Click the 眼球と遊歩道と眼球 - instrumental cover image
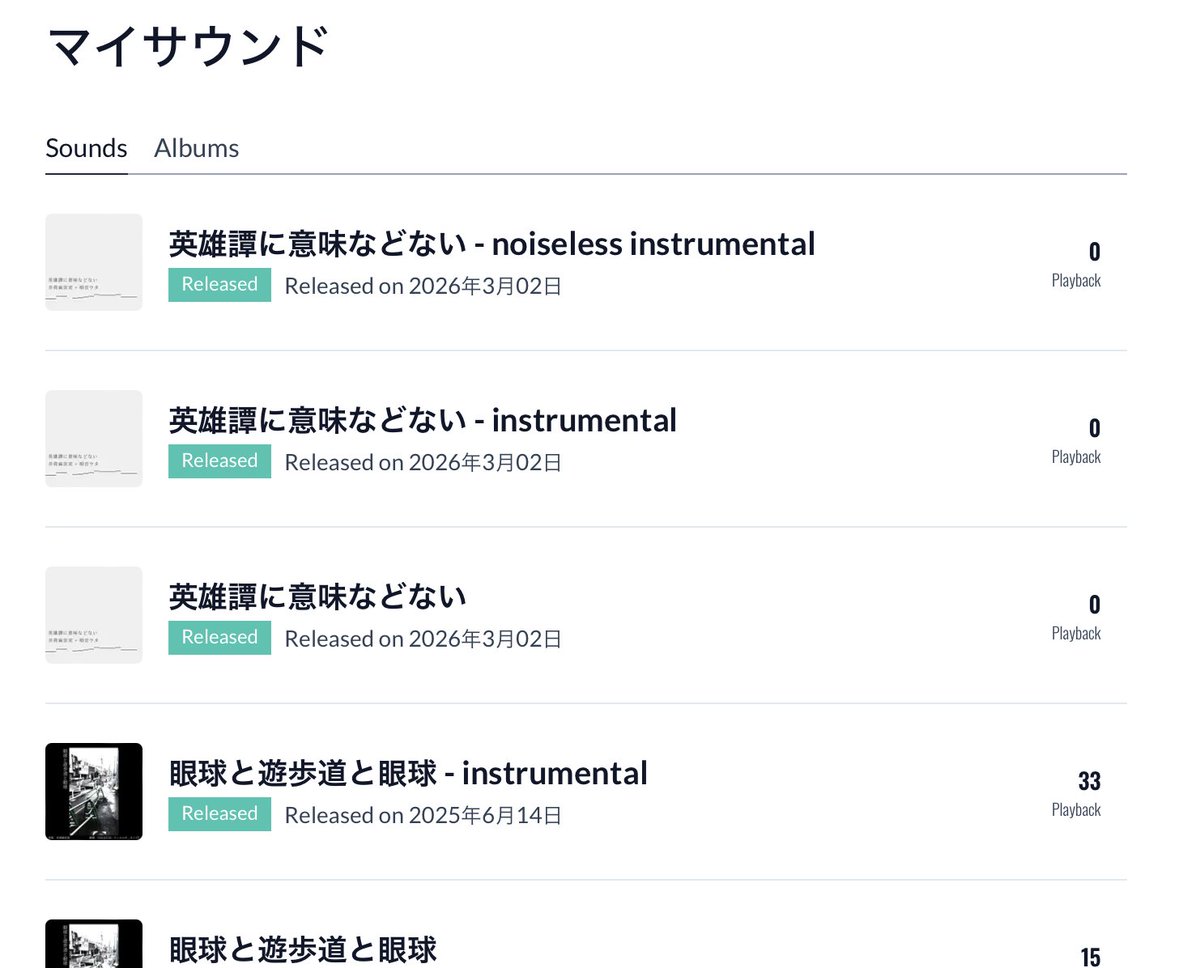This screenshot has height=968, width=1200. (x=94, y=791)
